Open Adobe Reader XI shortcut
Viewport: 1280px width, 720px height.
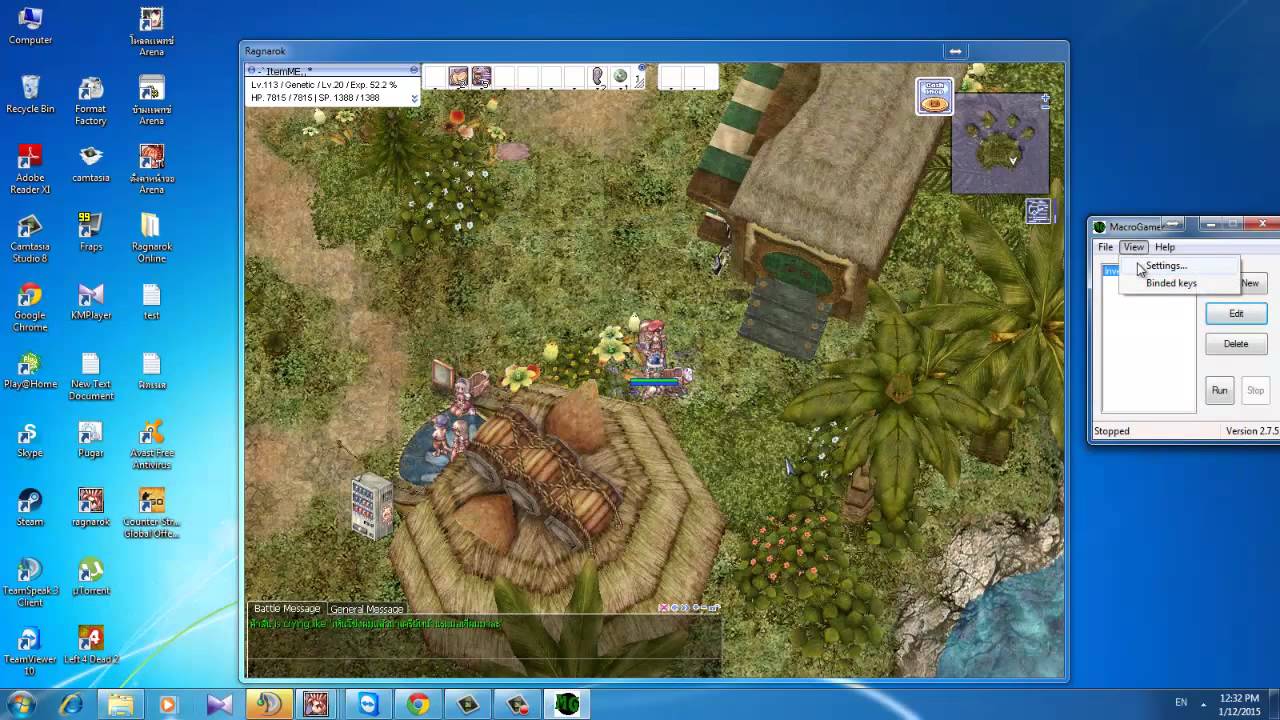pyautogui.click(x=30, y=170)
